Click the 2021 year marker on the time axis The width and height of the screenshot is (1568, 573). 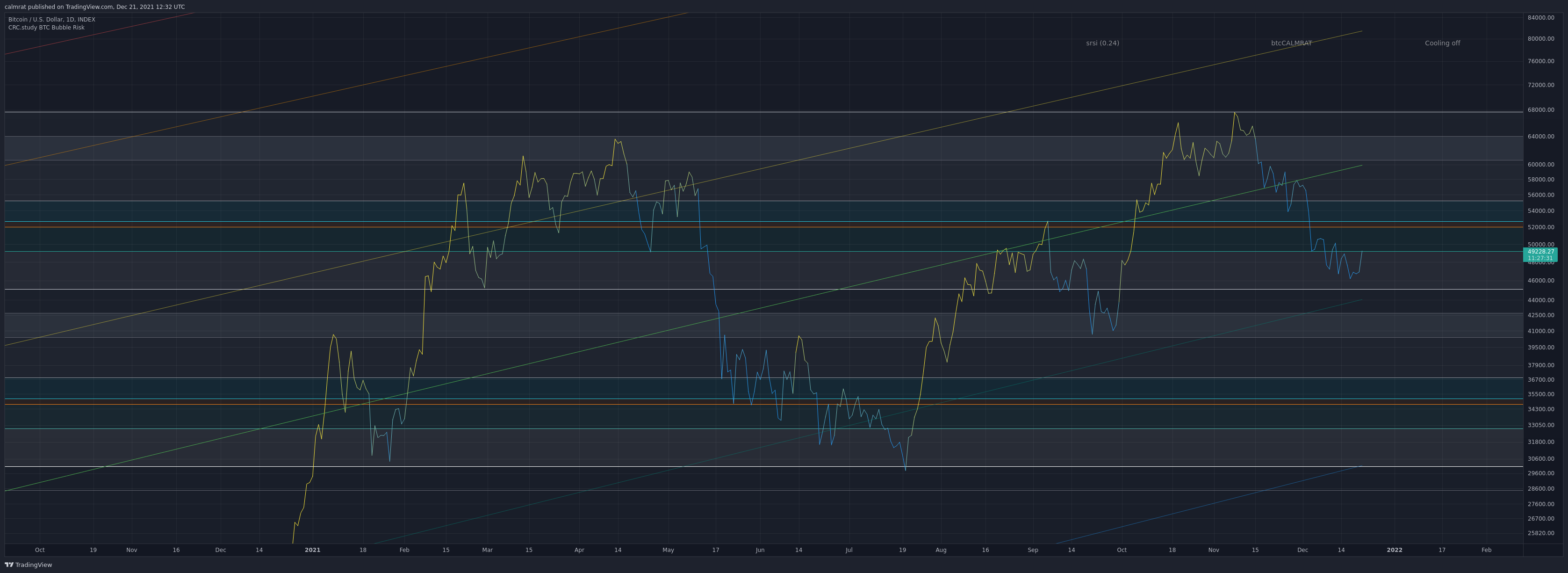coord(312,550)
